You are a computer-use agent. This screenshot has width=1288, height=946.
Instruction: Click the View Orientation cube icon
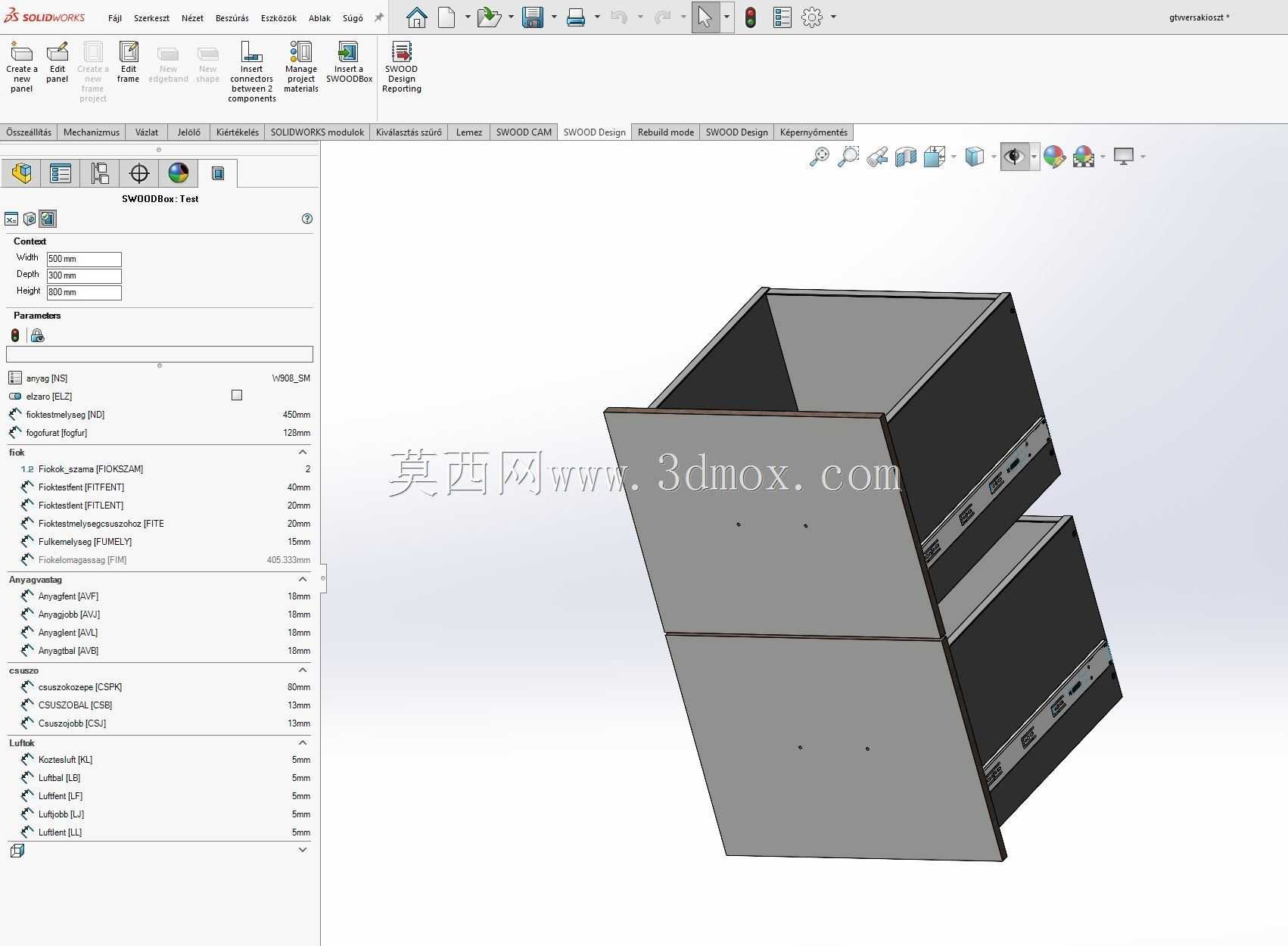(935, 157)
